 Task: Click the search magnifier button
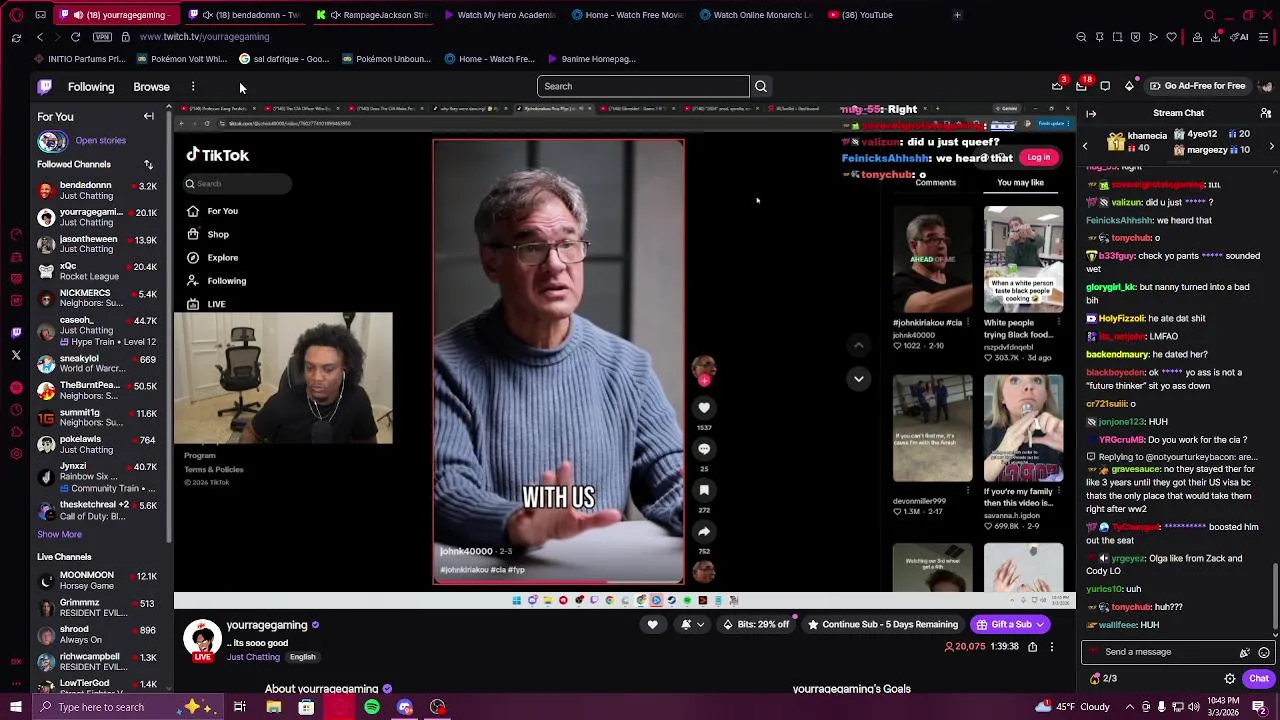coord(761,87)
